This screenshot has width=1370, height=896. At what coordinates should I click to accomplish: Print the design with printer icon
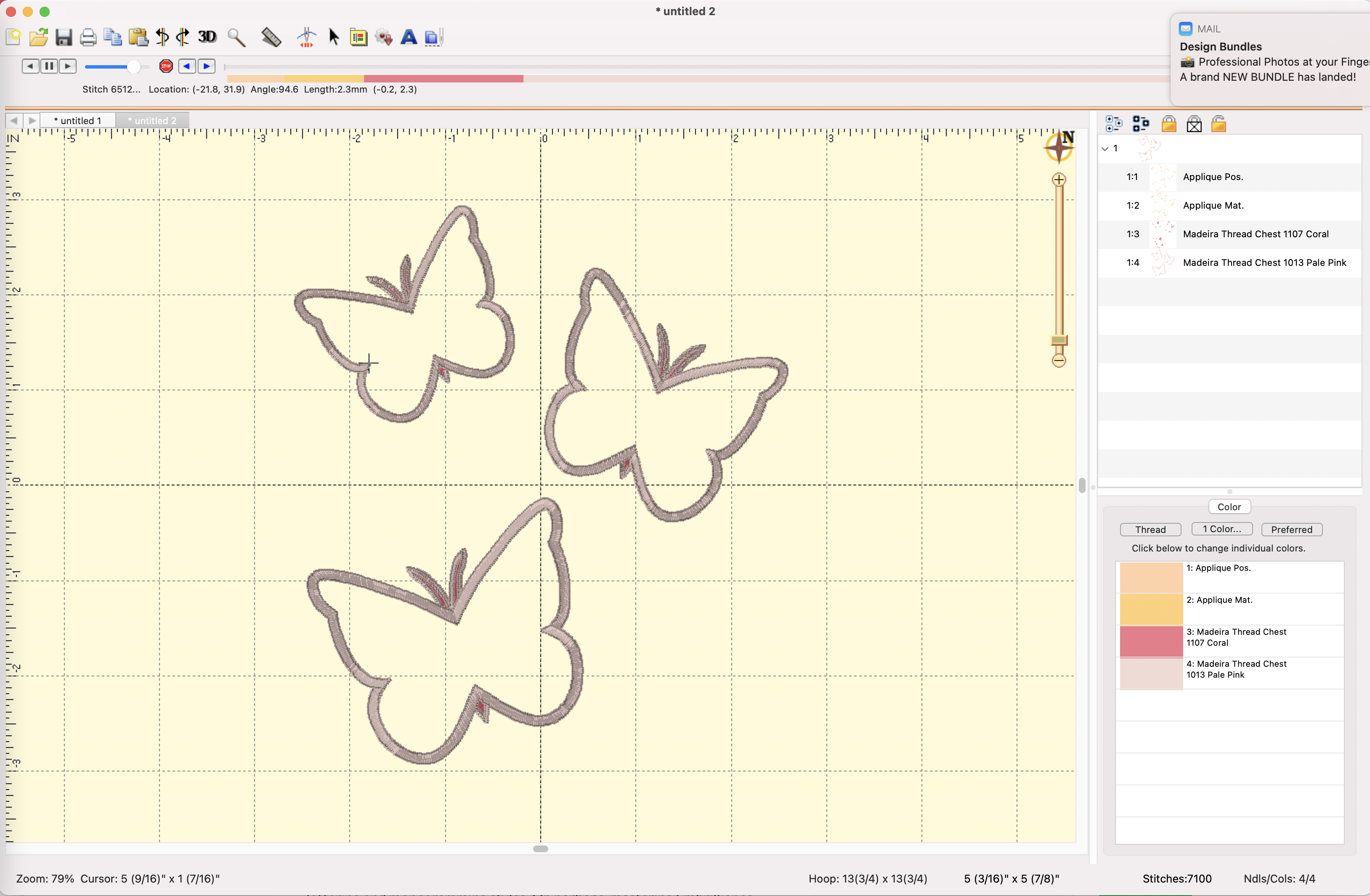coord(88,37)
